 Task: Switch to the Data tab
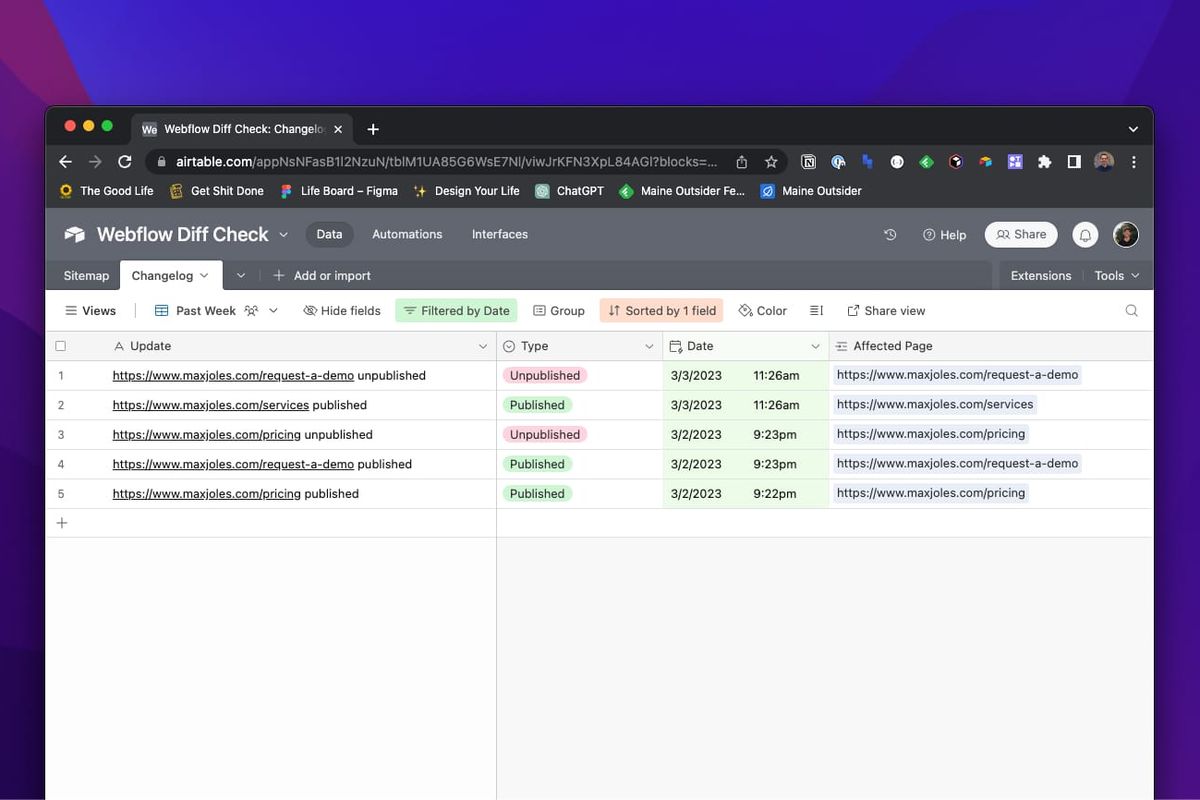pos(329,234)
